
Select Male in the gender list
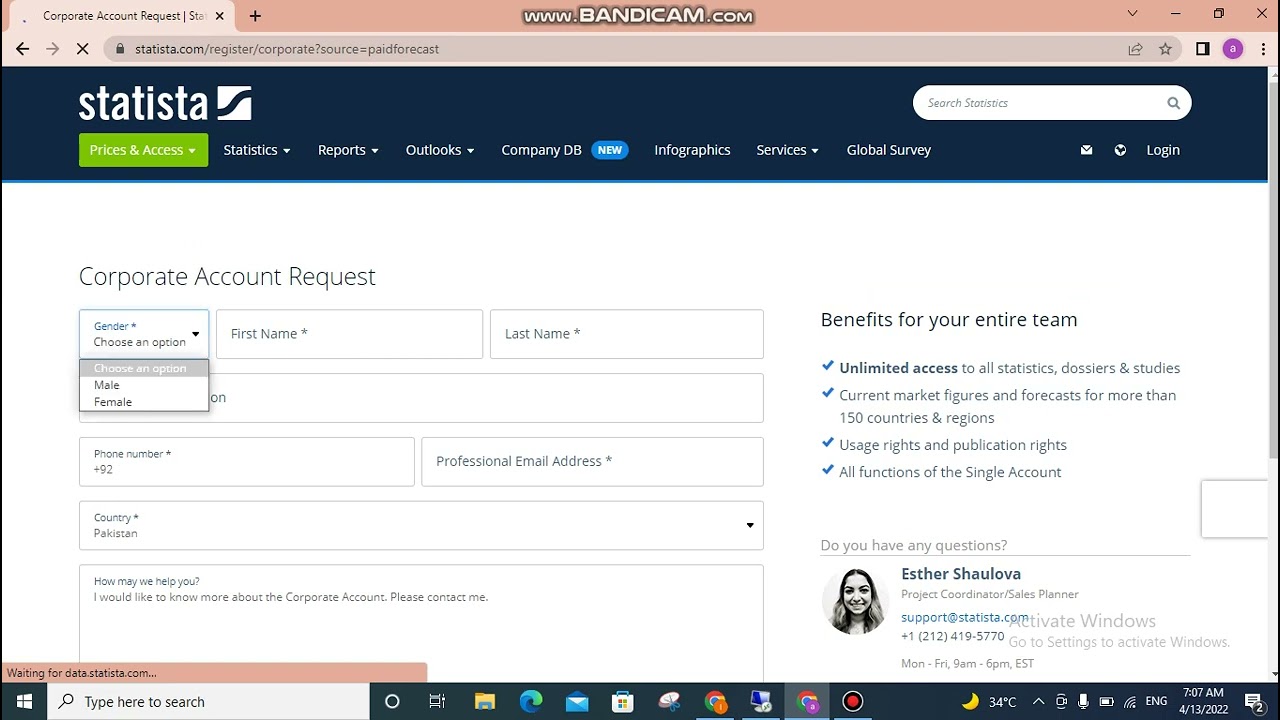coord(144,385)
